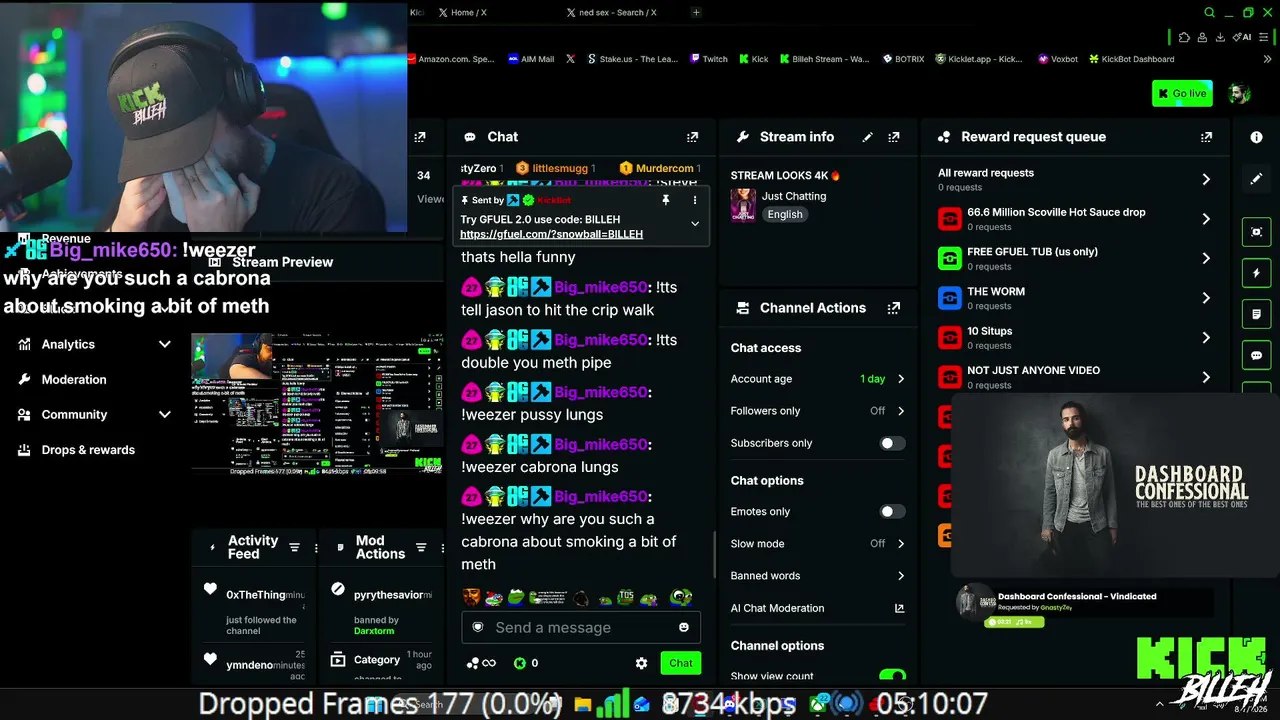Switch to the ned sex Search / X tab
This screenshot has width=1280, height=720.
618,12
